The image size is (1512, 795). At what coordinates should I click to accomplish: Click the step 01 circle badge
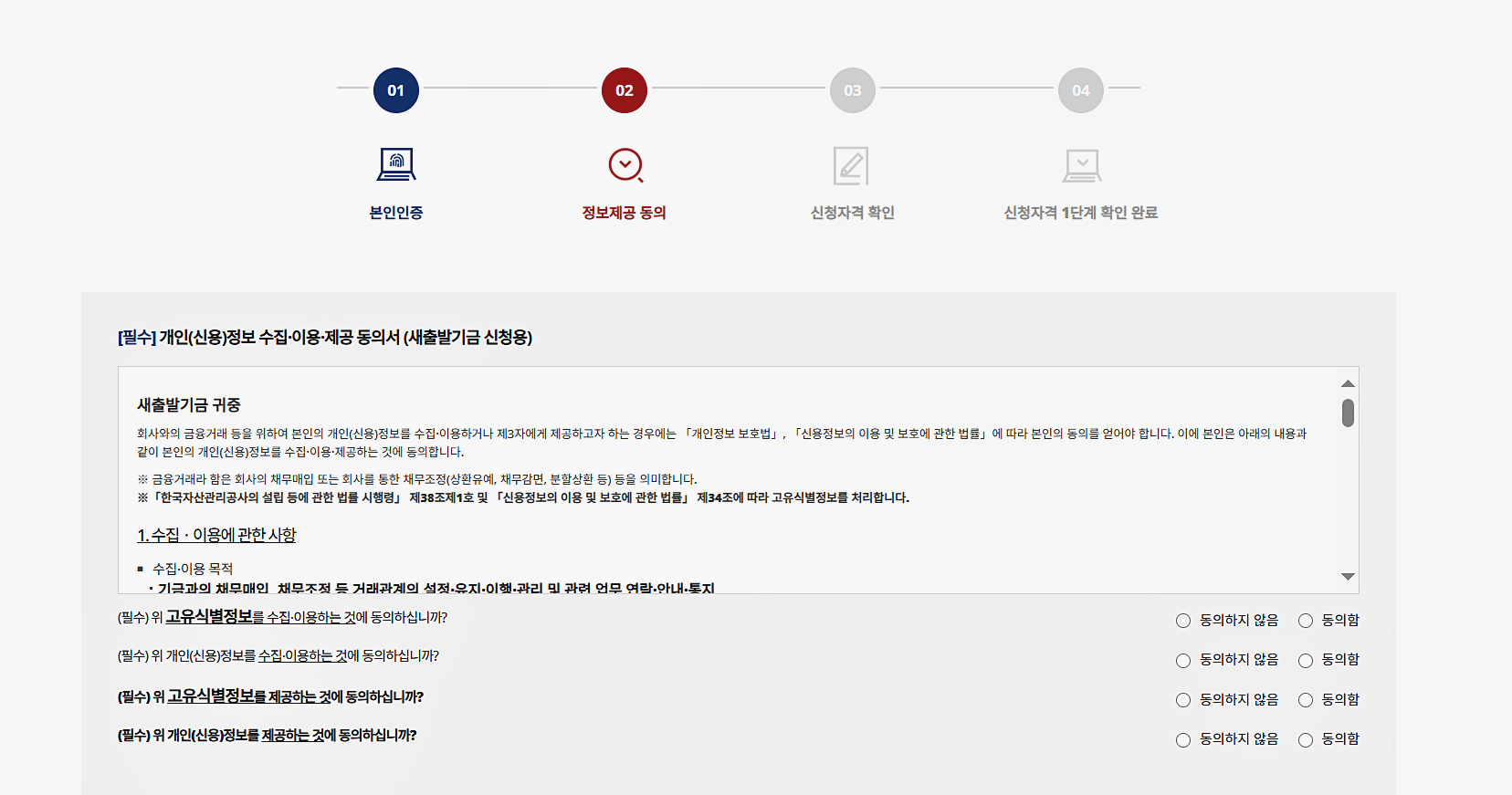click(x=395, y=90)
